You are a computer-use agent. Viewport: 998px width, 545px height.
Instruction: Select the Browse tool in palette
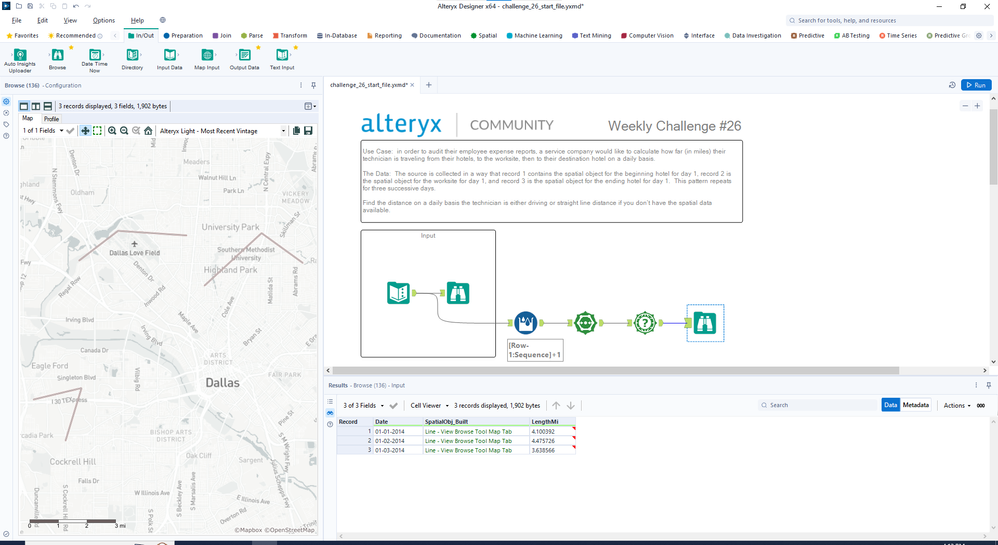57,60
